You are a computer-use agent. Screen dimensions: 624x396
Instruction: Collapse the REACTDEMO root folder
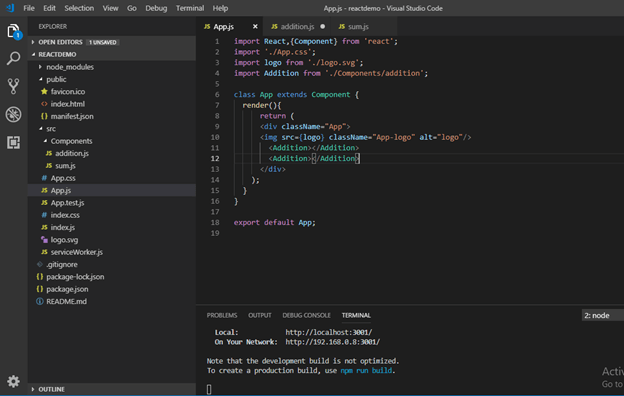pyautogui.click(x=33, y=54)
